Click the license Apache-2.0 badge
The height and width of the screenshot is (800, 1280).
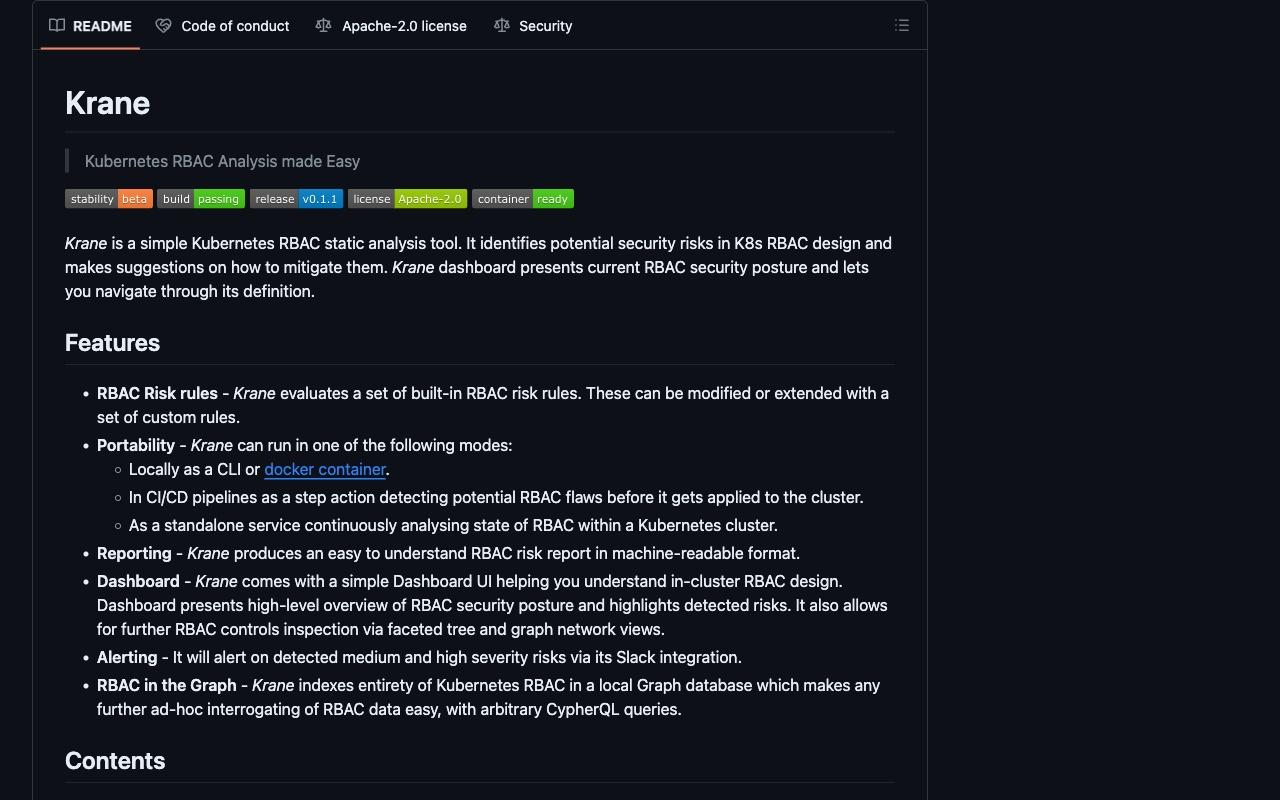click(x=408, y=199)
